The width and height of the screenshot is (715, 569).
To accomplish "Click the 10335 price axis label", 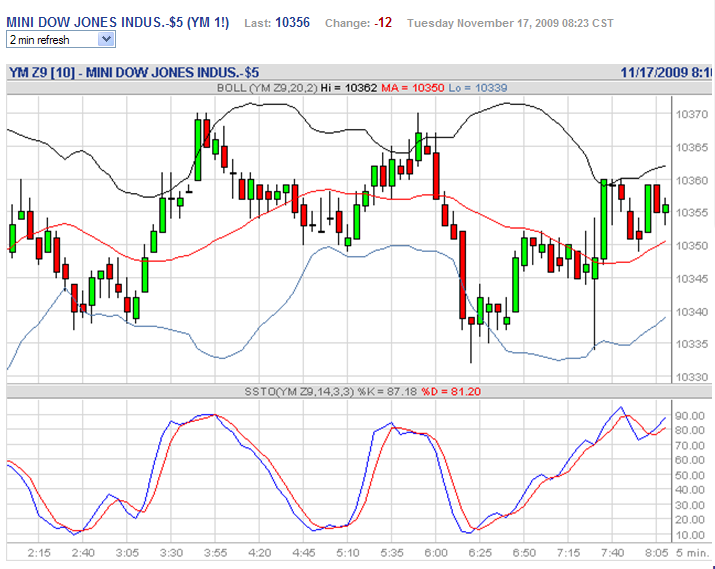I will (692, 344).
